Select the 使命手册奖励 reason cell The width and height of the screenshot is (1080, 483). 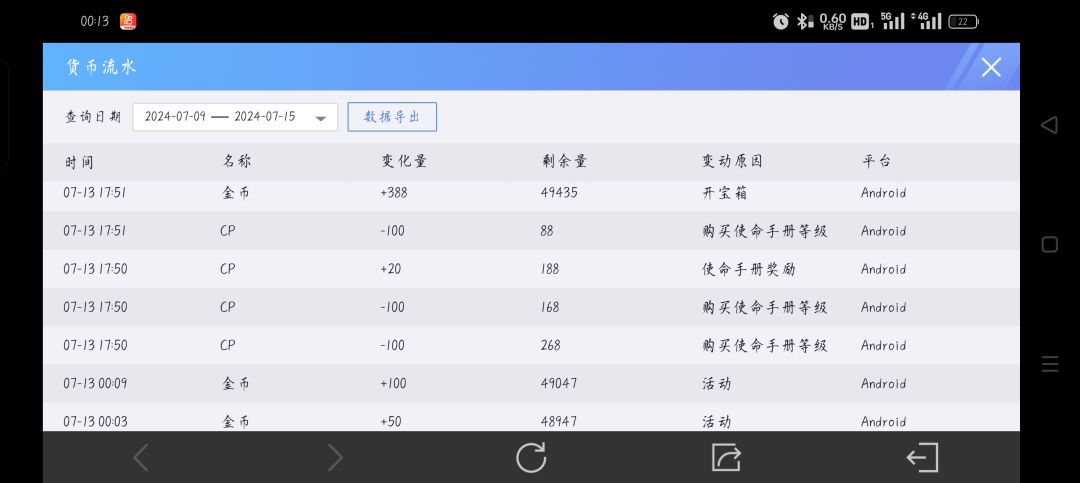[749, 269]
